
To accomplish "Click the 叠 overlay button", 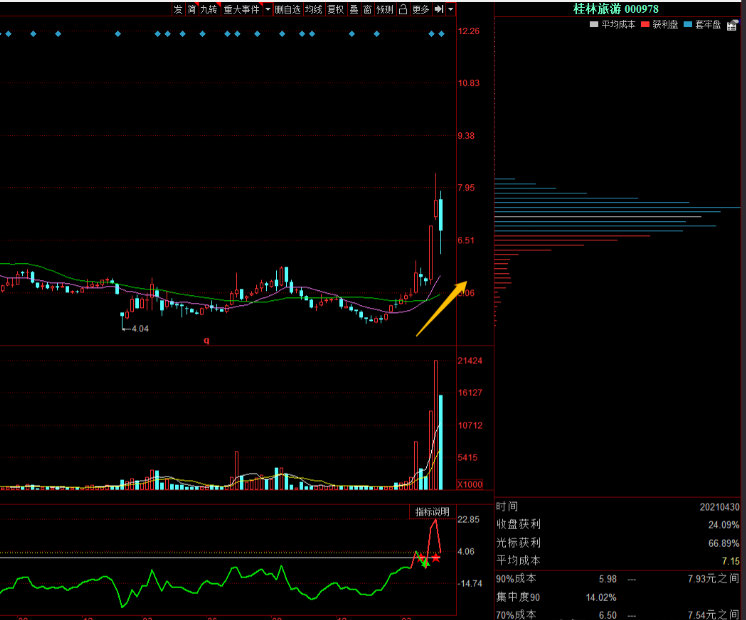I will pyautogui.click(x=354, y=9).
